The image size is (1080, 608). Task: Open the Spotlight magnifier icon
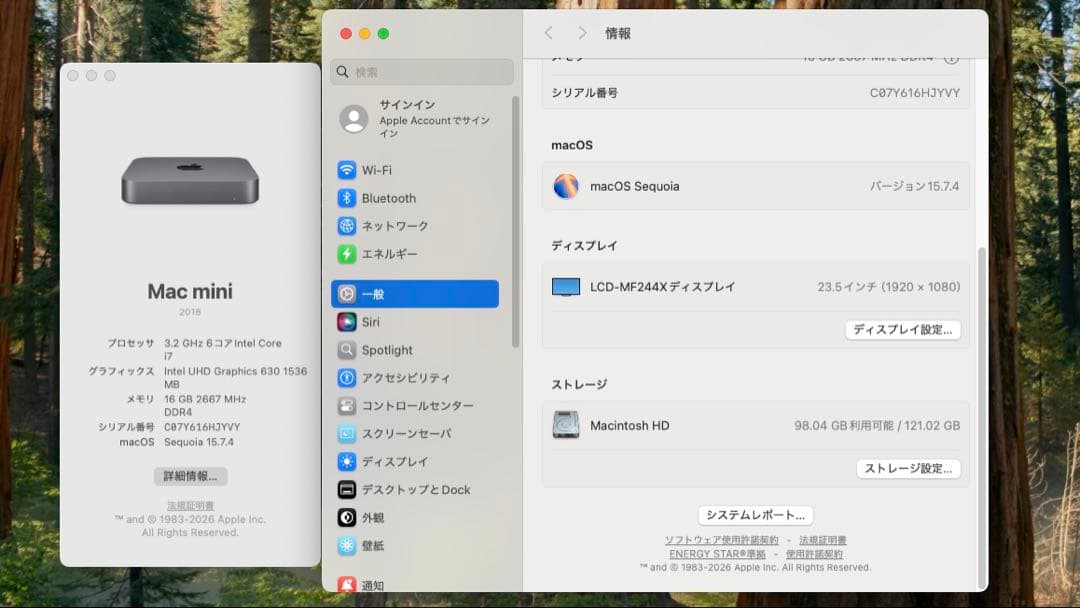pos(346,350)
